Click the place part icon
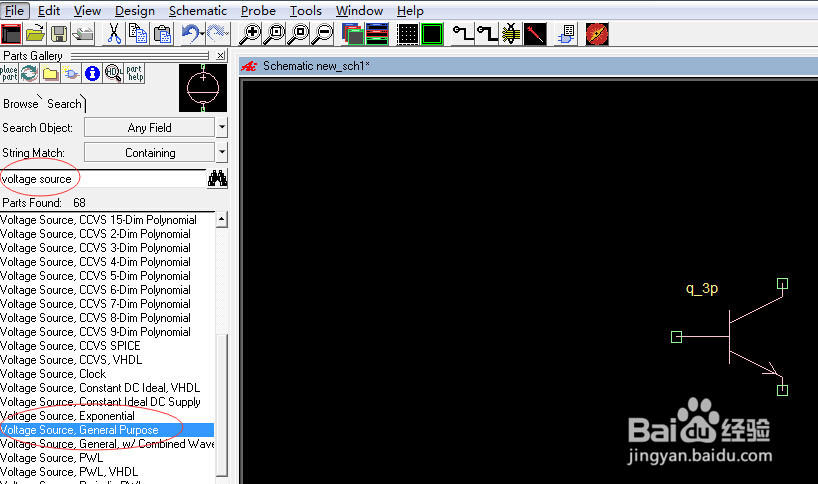The height and width of the screenshot is (484, 818). pos(9,74)
